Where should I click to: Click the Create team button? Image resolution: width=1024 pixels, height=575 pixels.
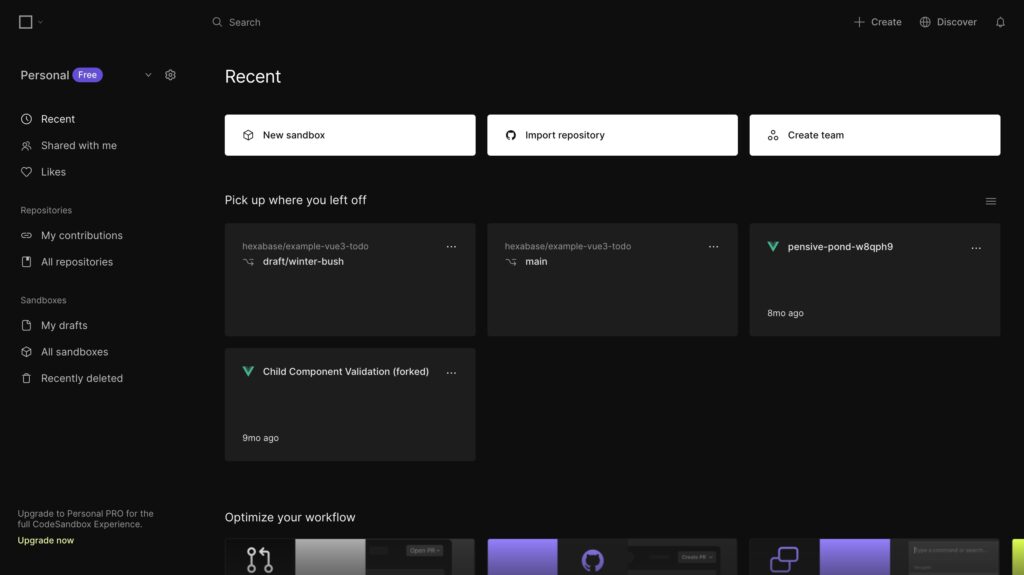874,135
